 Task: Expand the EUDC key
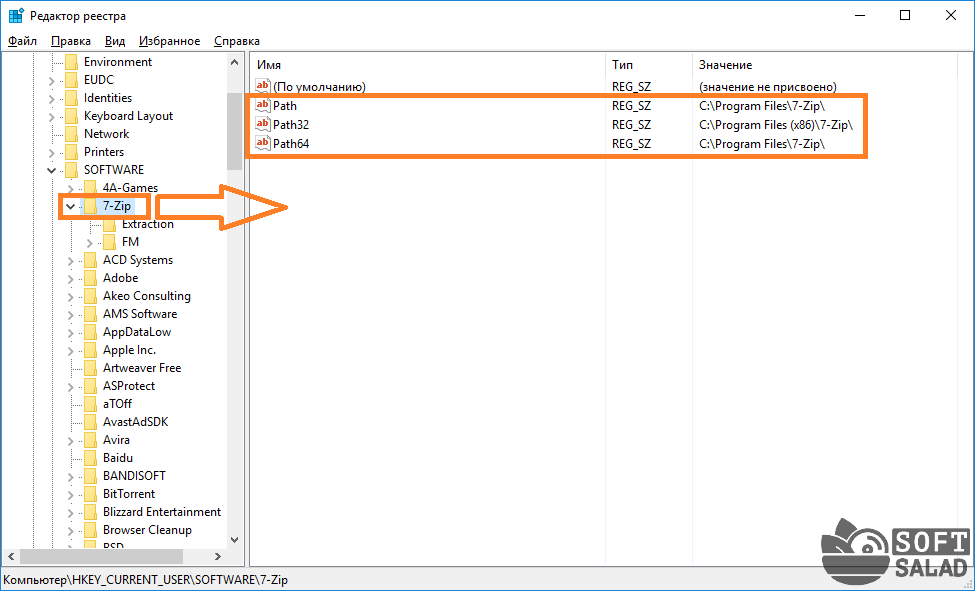coord(52,80)
